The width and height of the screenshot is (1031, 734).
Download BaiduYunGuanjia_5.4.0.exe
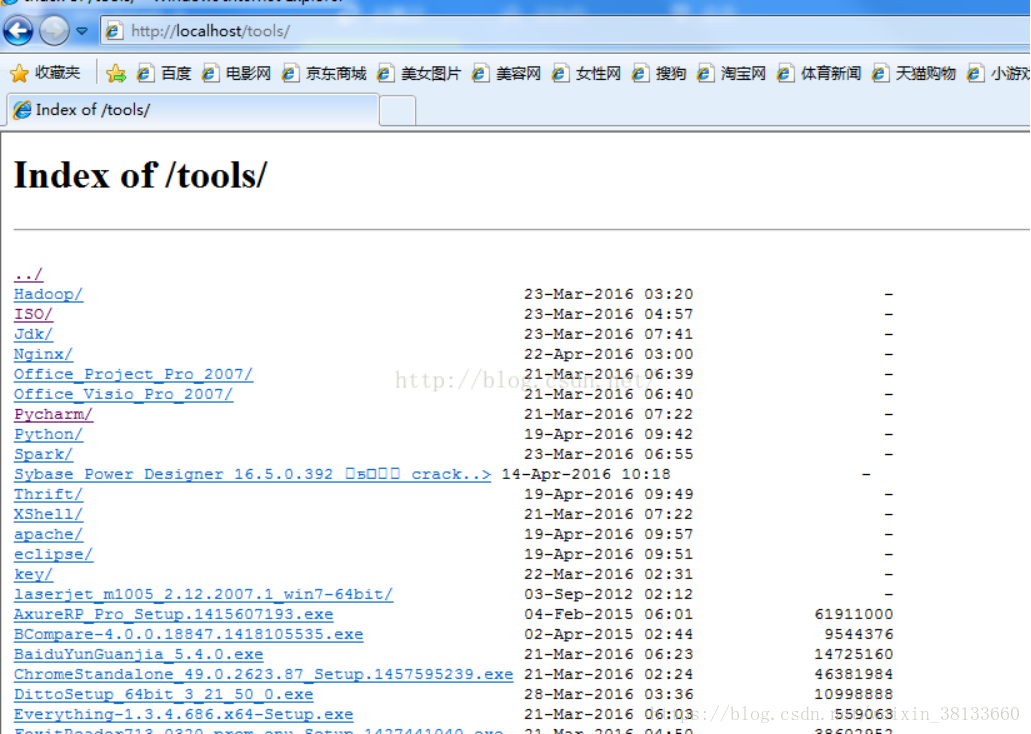point(139,654)
